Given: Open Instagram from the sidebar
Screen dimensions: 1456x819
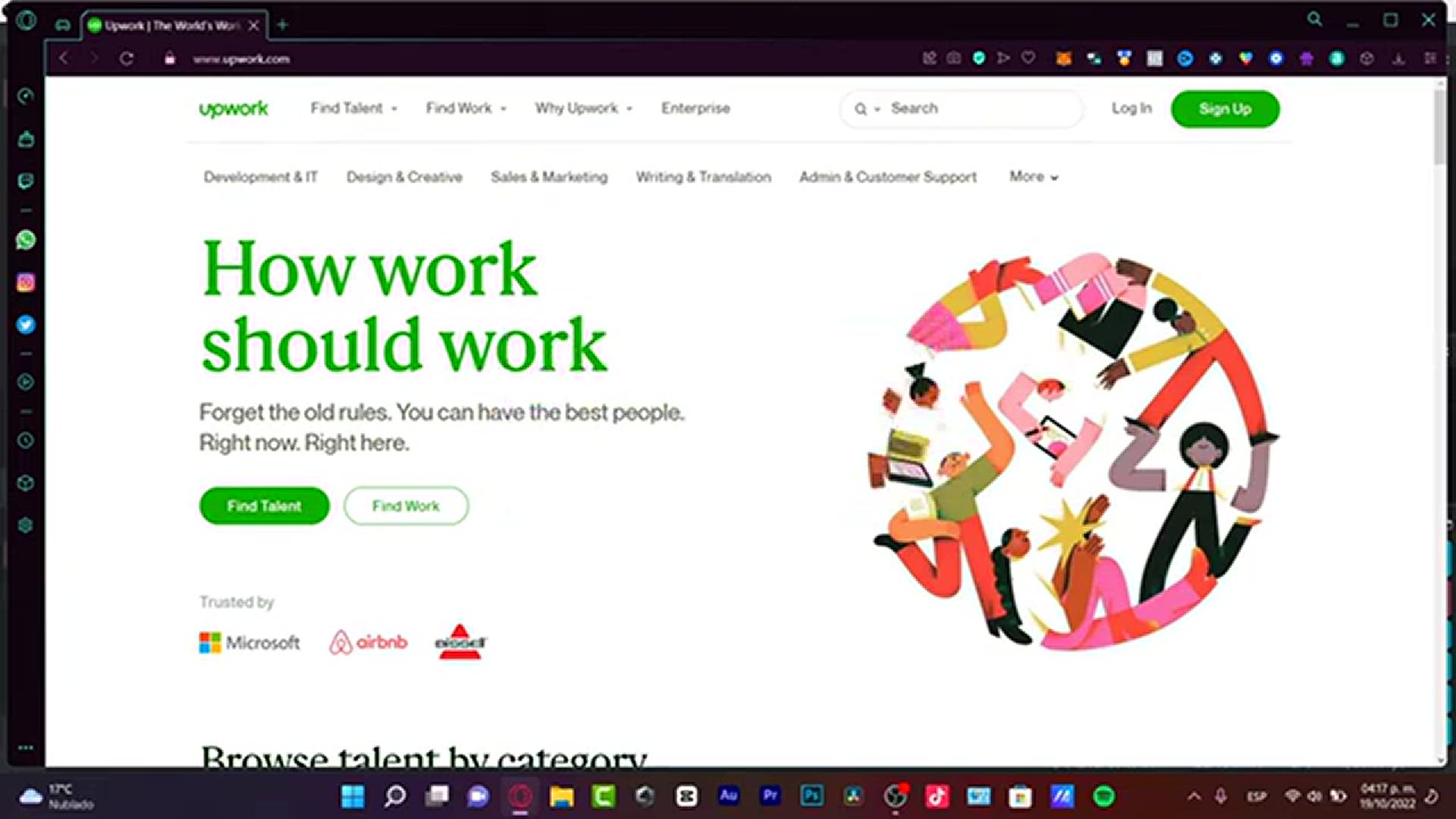Looking at the screenshot, I should pyautogui.click(x=25, y=282).
